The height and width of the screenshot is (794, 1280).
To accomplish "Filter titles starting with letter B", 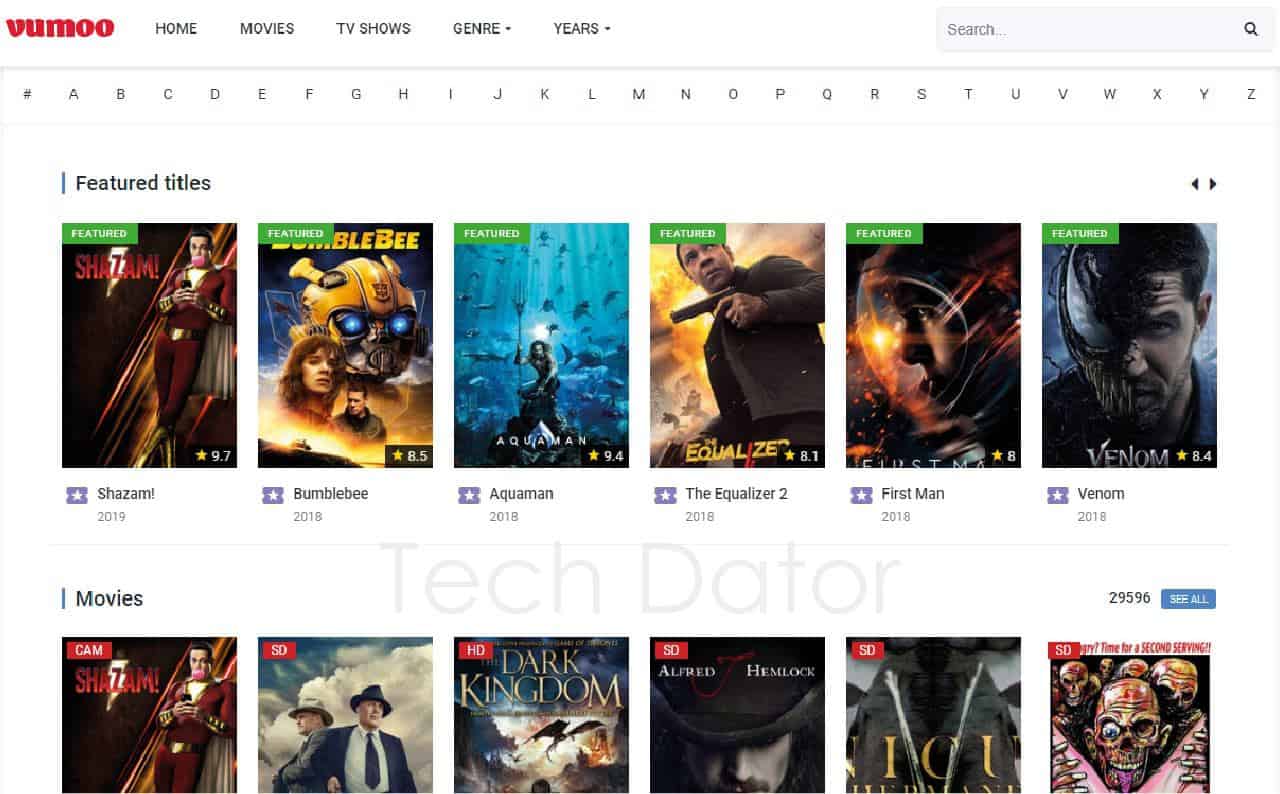I will pyautogui.click(x=120, y=94).
